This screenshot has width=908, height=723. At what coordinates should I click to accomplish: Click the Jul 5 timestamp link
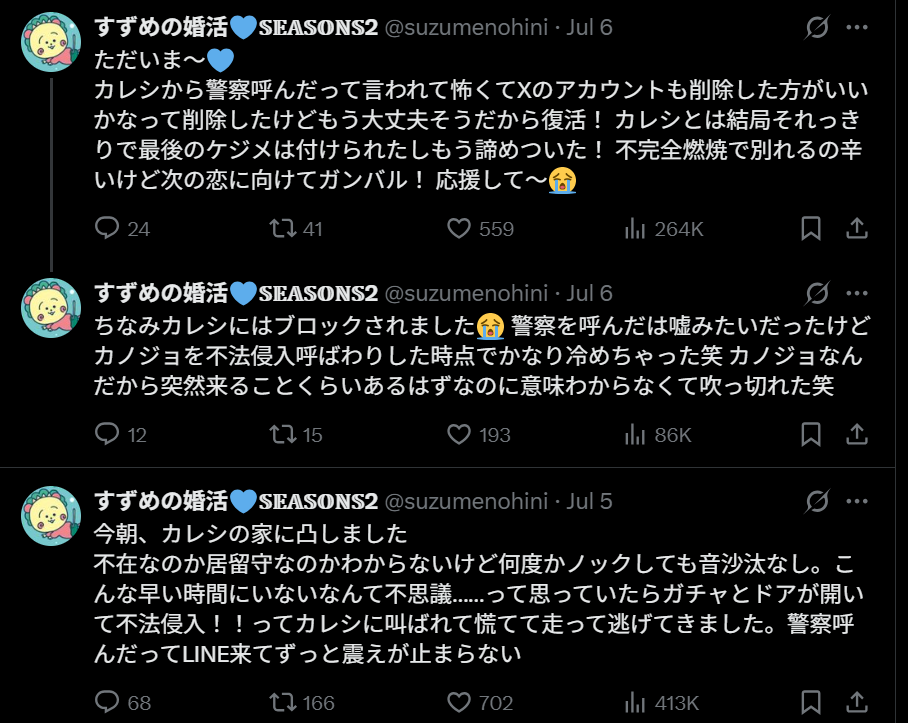[x=589, y=501]
